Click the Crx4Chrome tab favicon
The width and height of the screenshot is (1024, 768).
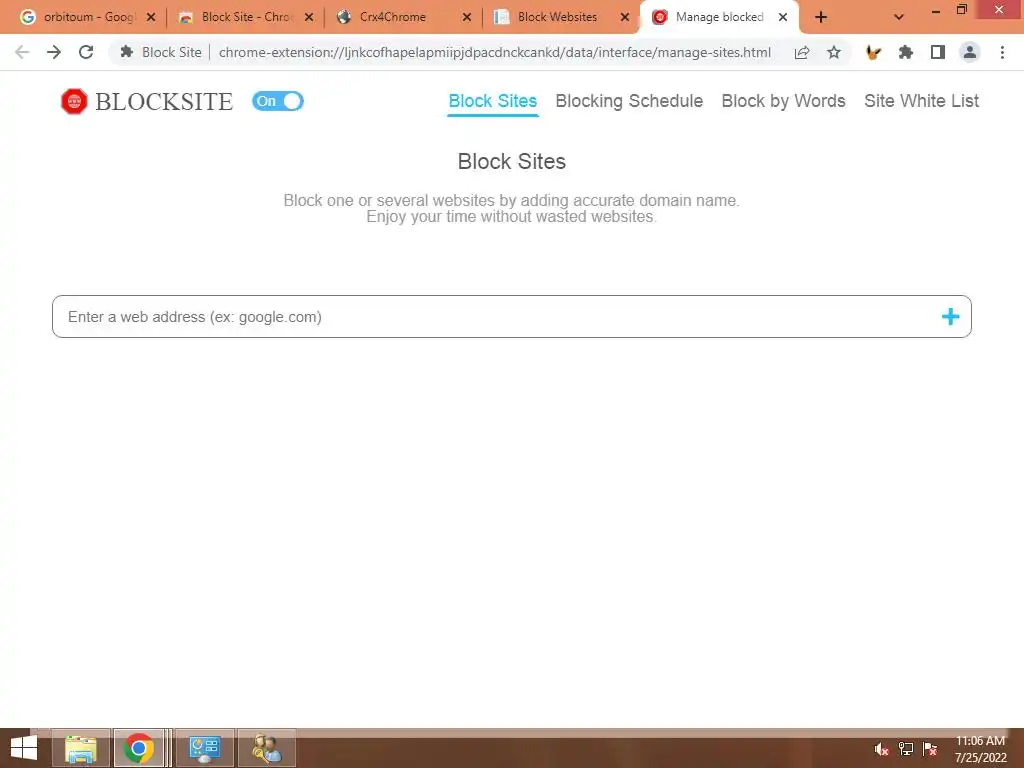click(344, 17)
